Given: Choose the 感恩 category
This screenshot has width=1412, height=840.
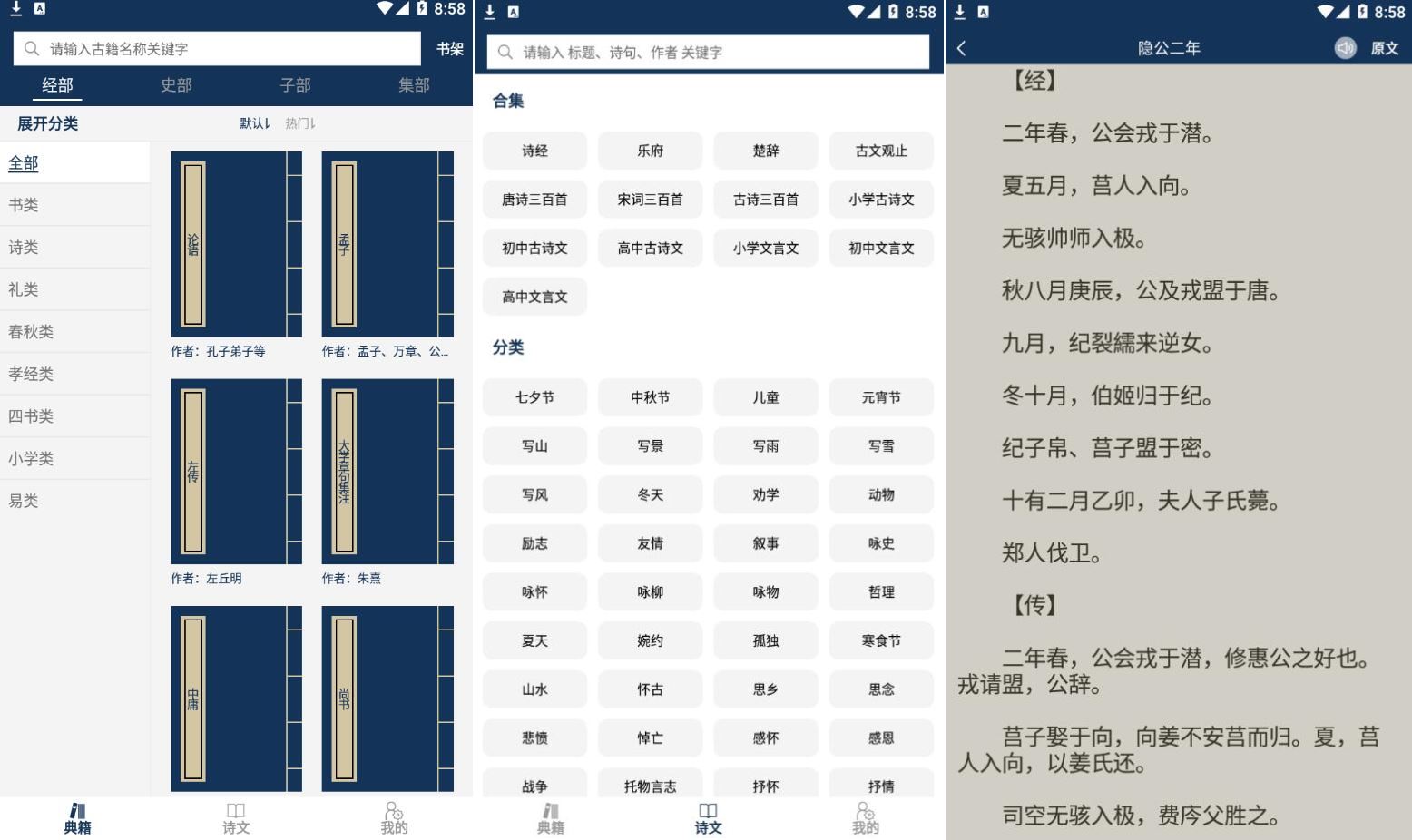Looking at the screenshot, I should [x=881, y=738].
